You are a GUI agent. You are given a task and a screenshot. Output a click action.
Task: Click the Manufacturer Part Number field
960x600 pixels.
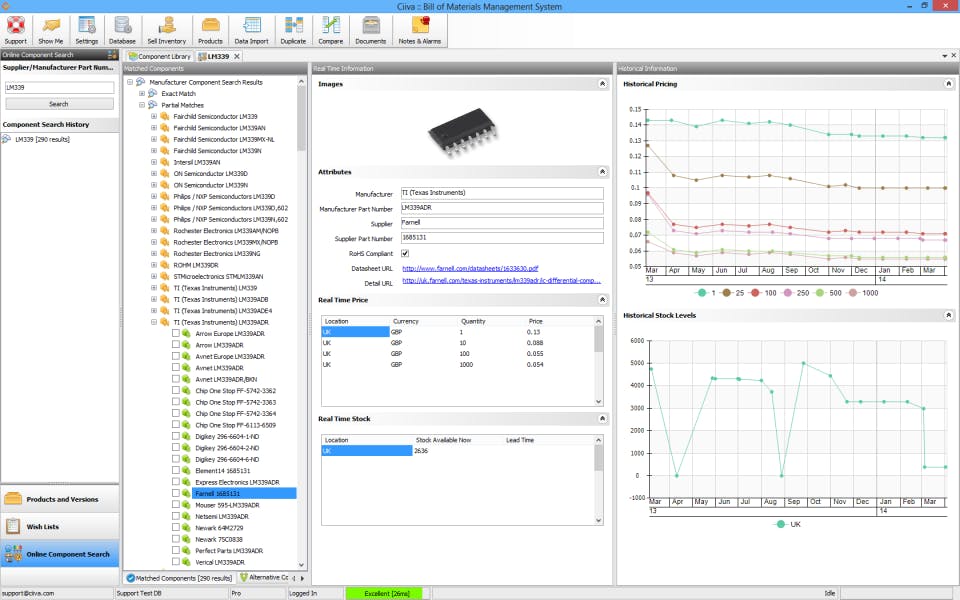pyautogui.click(x=502, y=208)
